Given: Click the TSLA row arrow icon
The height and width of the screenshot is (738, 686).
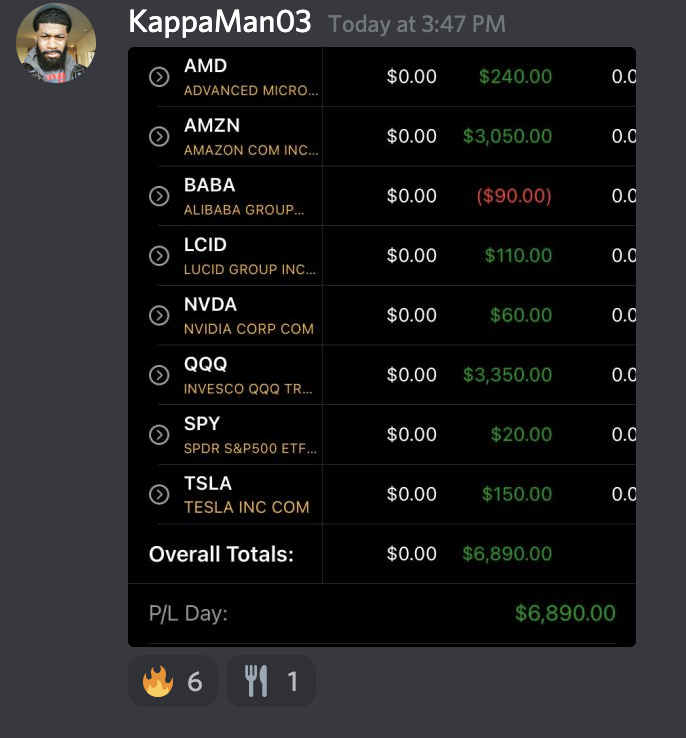Looking at the screenshot, I should click(159, 494).
